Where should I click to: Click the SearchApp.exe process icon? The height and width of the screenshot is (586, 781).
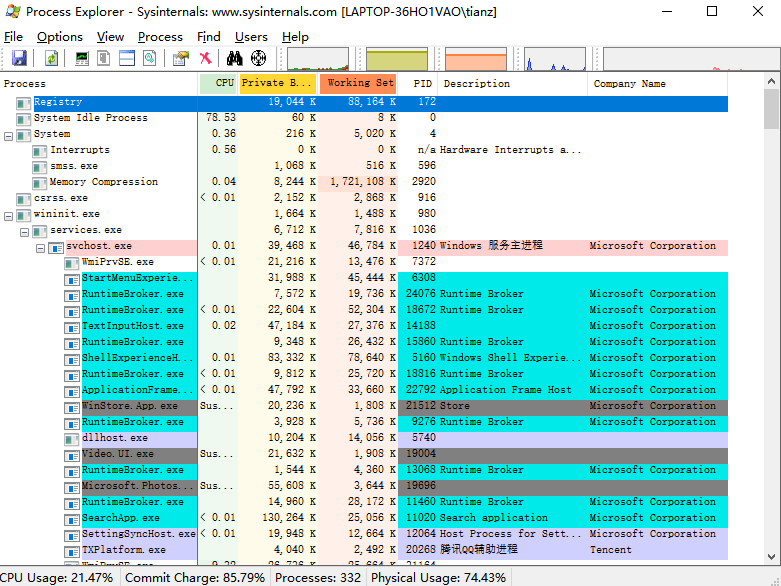72,519
